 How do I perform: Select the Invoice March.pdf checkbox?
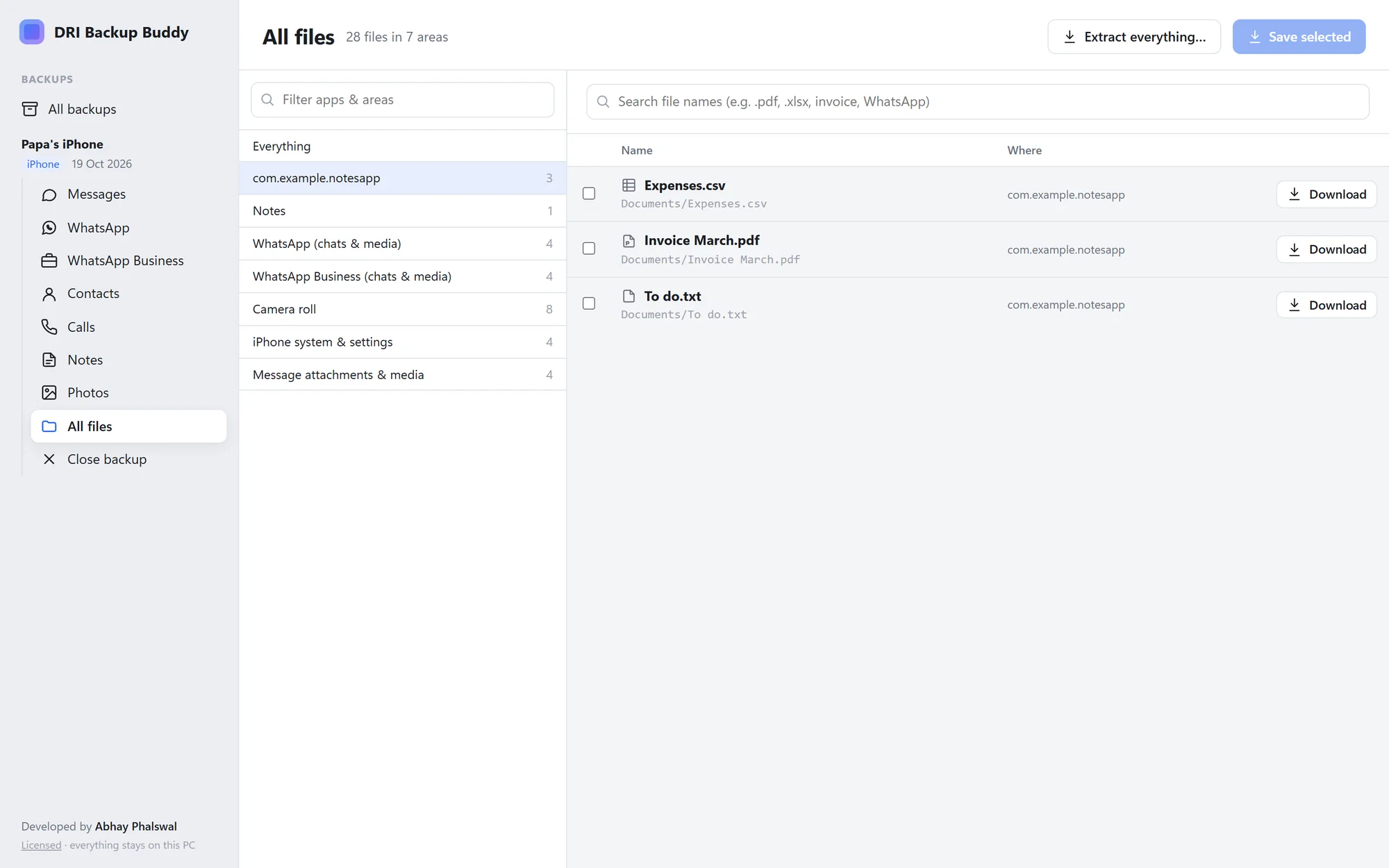tap(589, 249)
